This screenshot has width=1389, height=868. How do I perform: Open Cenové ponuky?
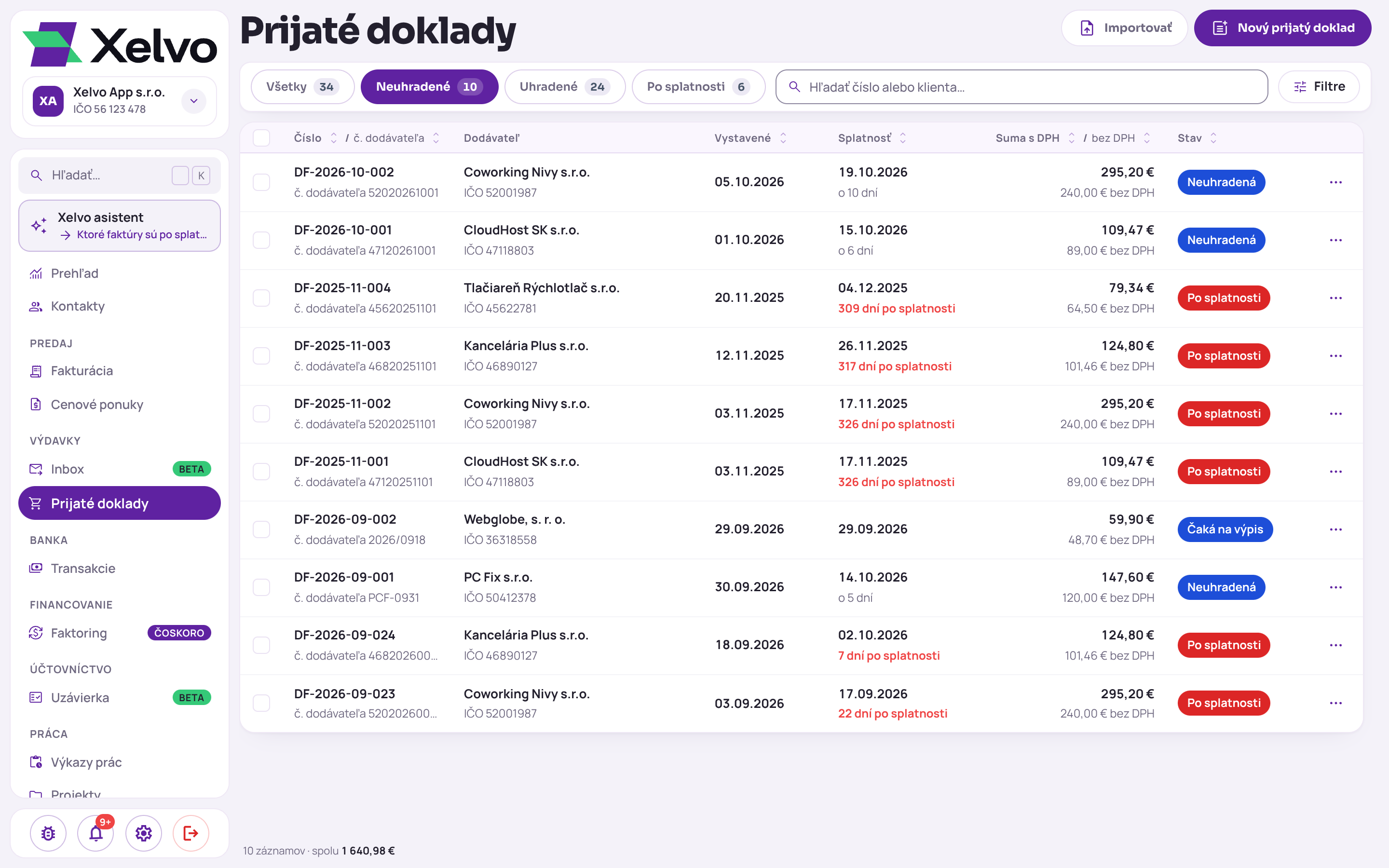pyautogui.click(x=120, y=404)
